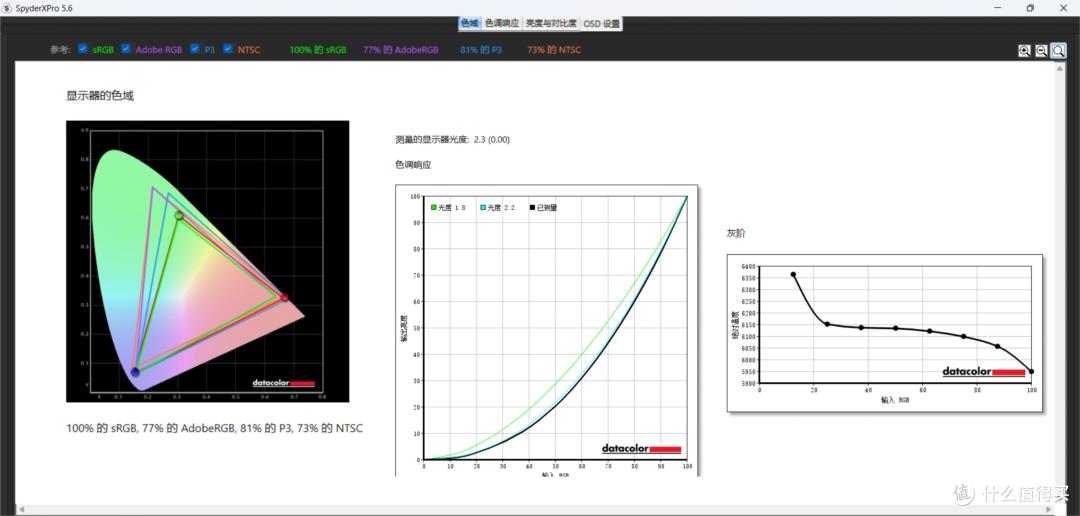Close the SpyderXPro window

(1061, 8)
